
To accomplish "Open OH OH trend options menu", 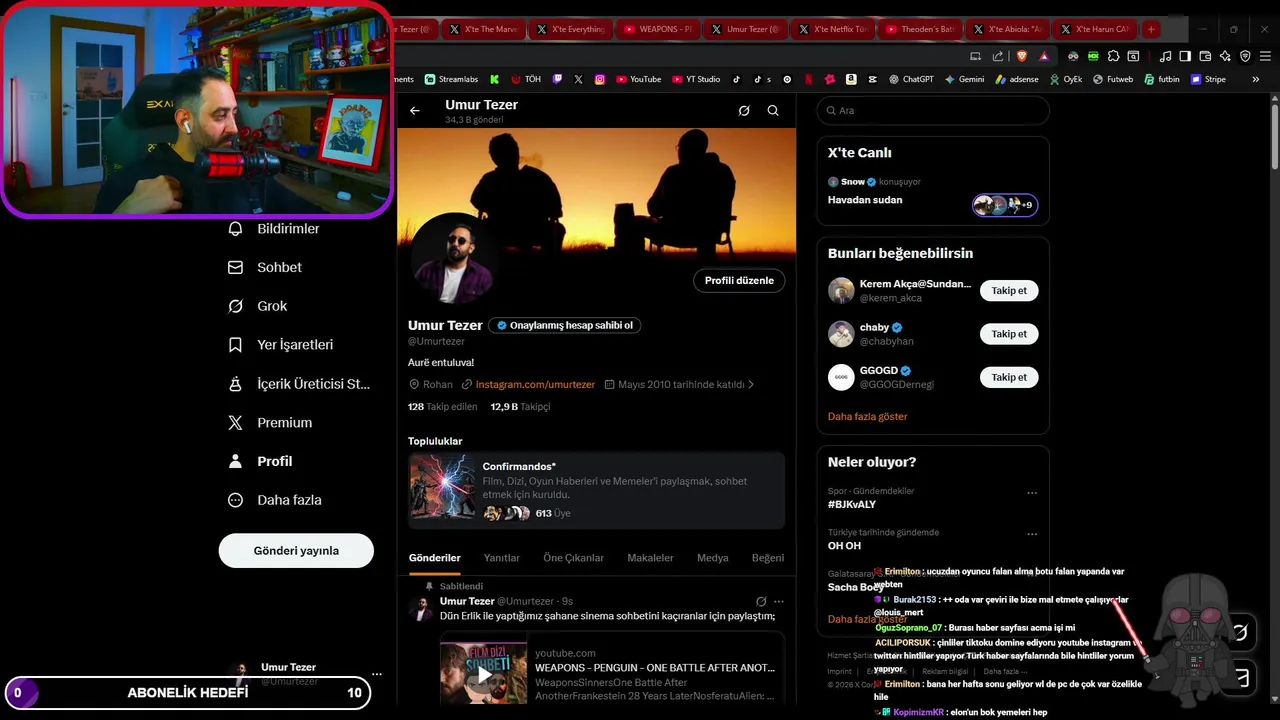I will (x=1032, y=533).
